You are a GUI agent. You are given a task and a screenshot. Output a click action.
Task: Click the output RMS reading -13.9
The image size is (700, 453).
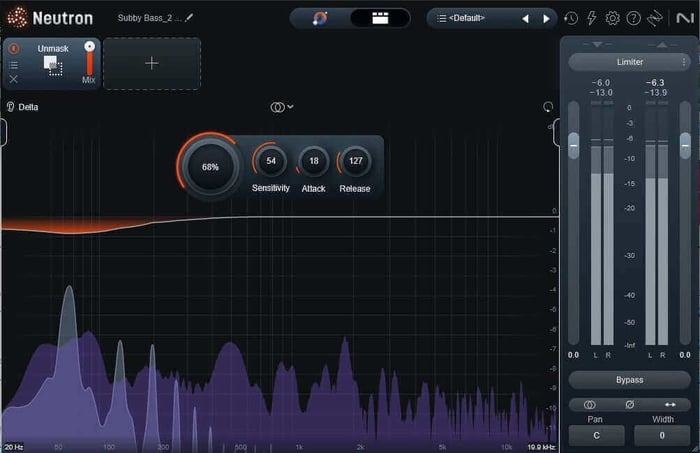(655, 93)
